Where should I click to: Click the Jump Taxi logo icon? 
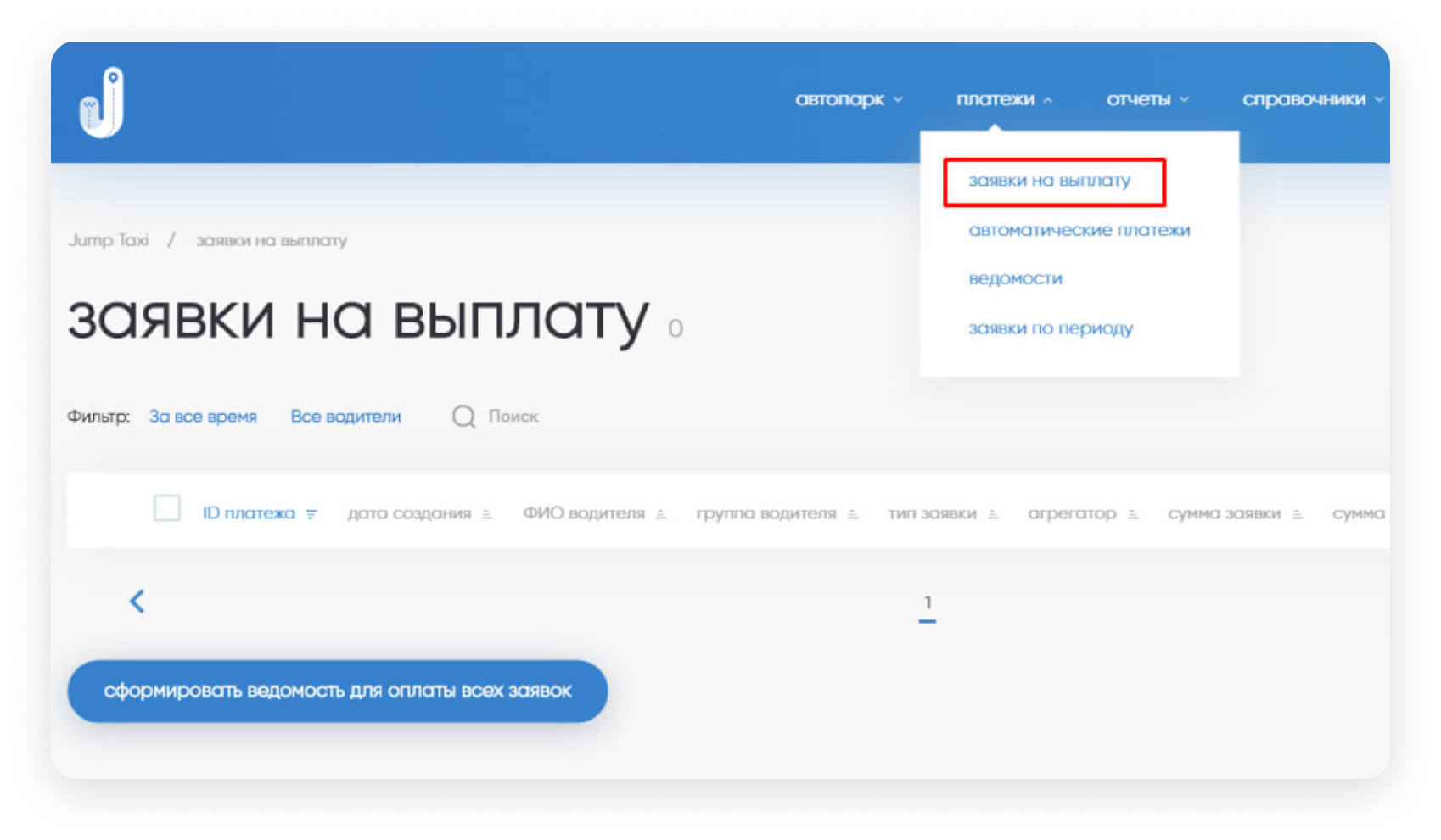coord(102,103)
